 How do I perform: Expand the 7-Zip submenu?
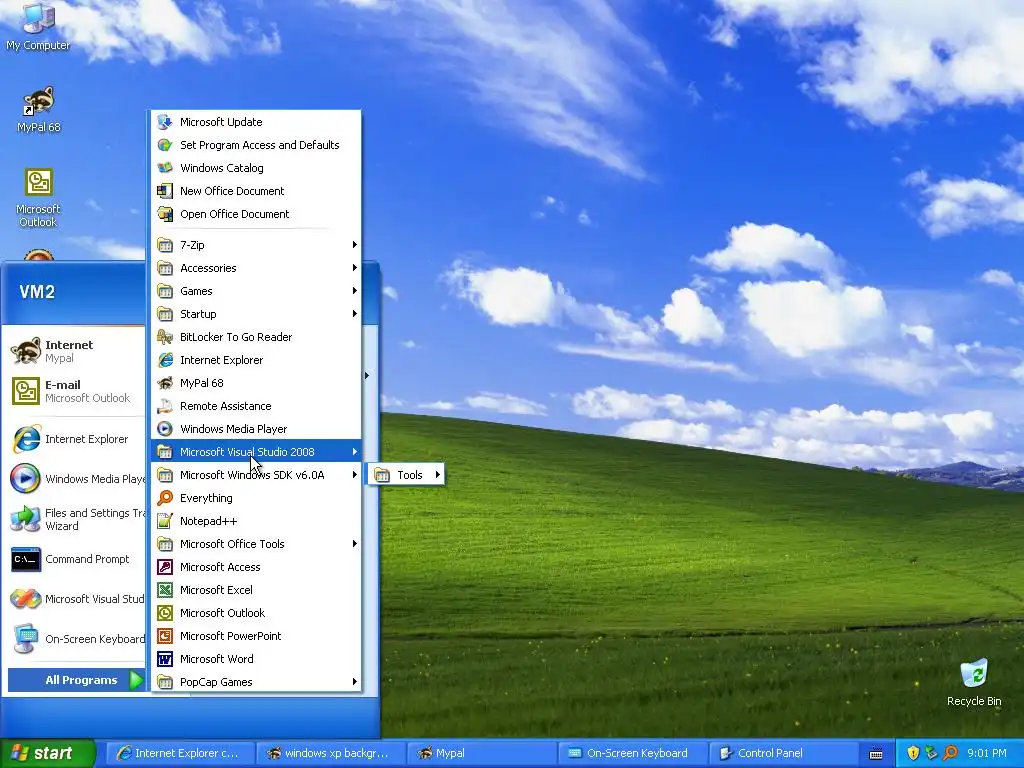coord(256,245)
